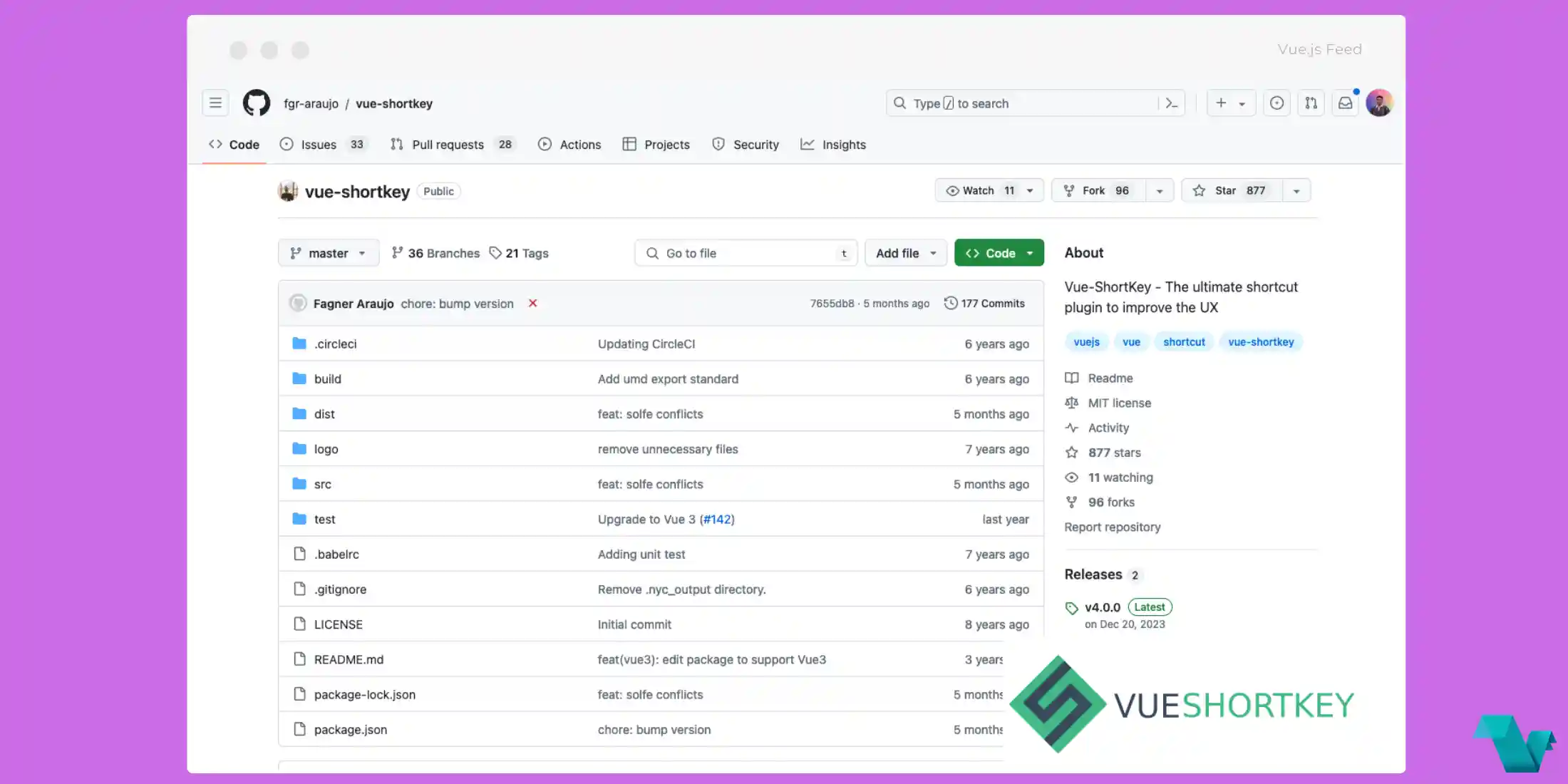Viewport: 1568px width, 784px height.
Task: Switch to the Code tab
Action: [x=234, y=145]
